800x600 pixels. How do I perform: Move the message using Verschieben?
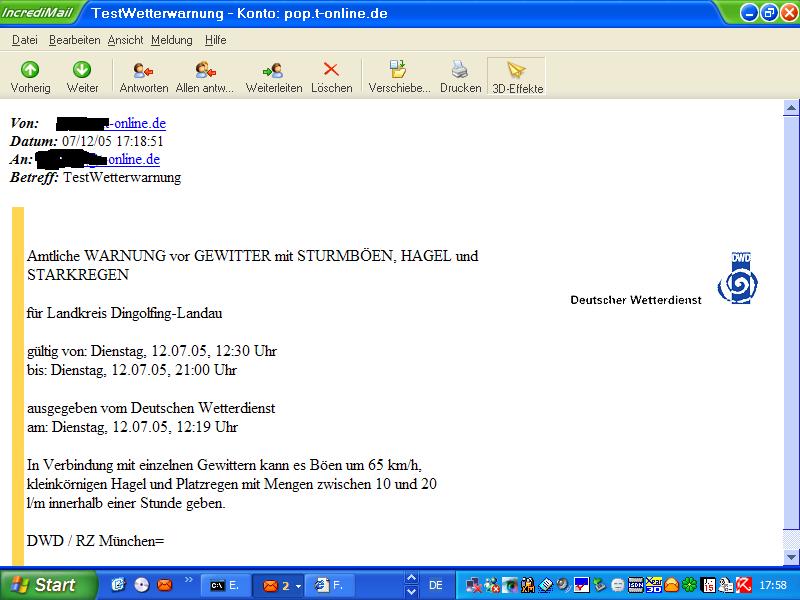click(399, 77)
